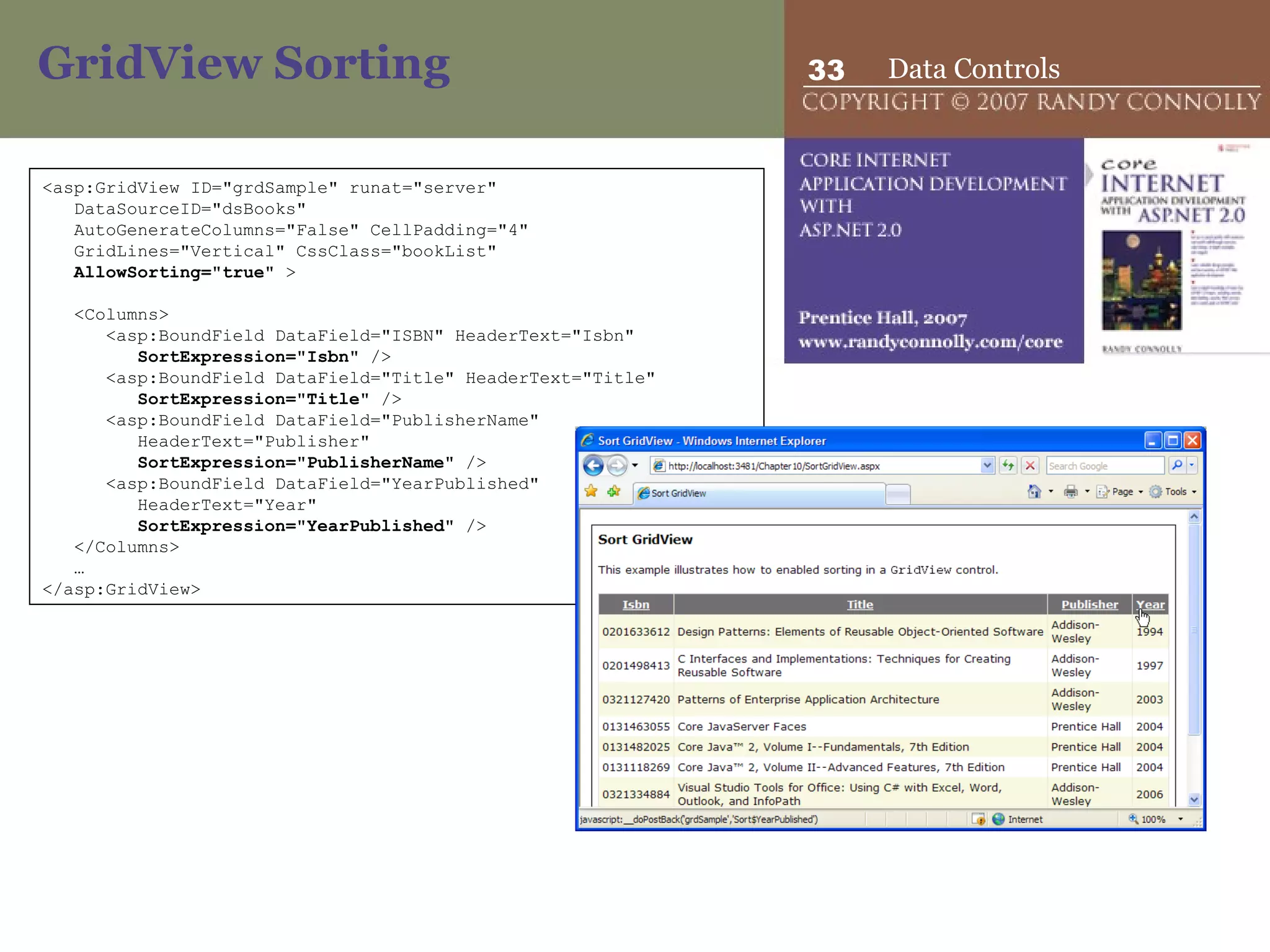Click the Refresh page icon
The height and width of the screenshot is (952, 1270).
click(1008, 465)
